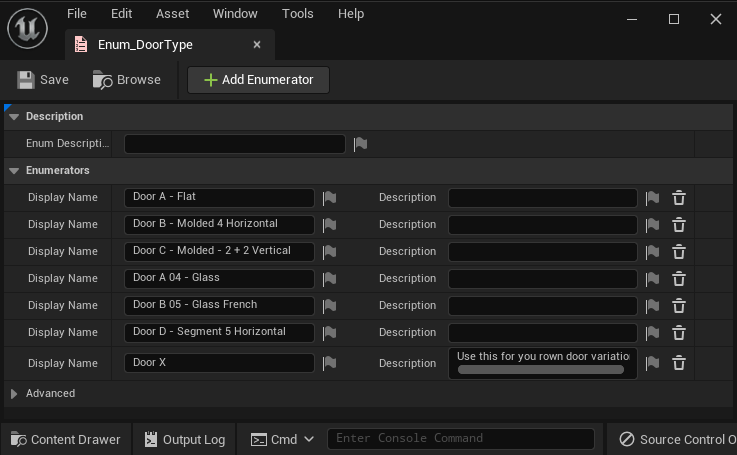This screenshot has height=455, width=737.
Task: Browse to asset in Content Browser
Action: tap(126, 80)
